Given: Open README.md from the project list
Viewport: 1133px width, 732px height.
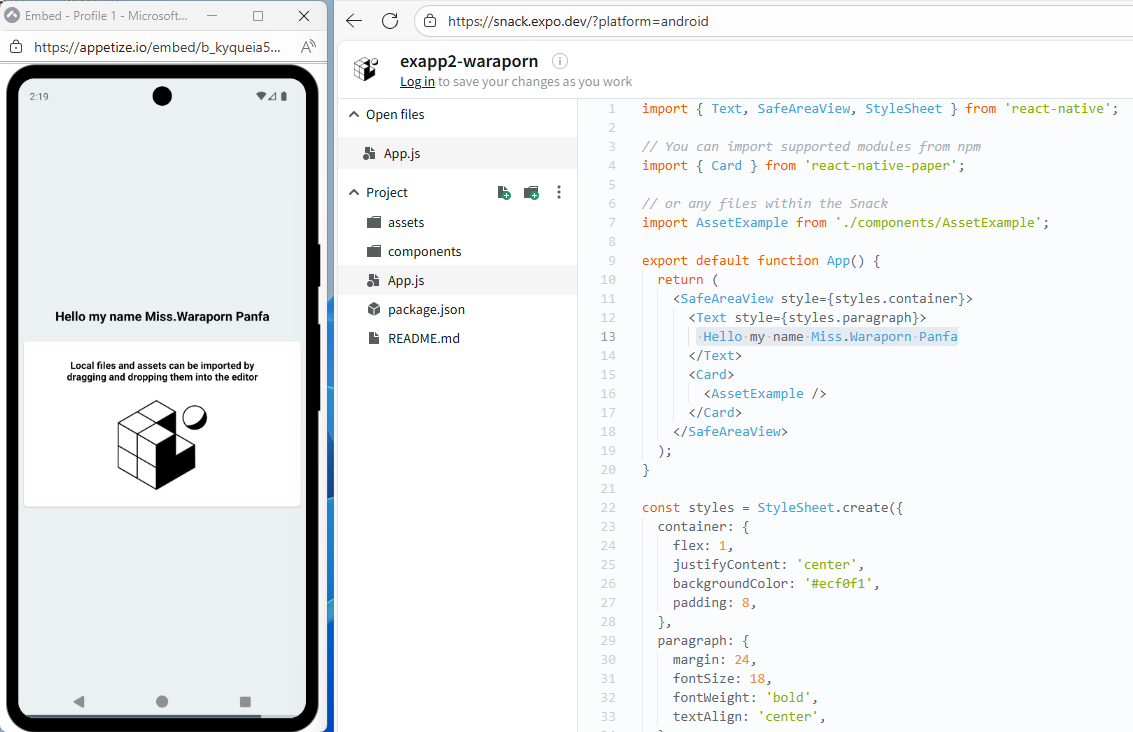Looking at the screenshot, I should click(423, 338).
